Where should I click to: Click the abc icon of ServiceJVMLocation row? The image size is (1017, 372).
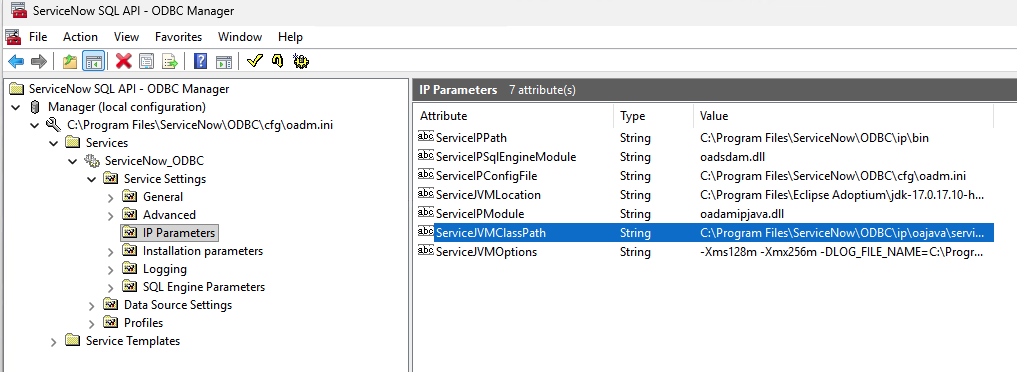[x=425, y=194]
